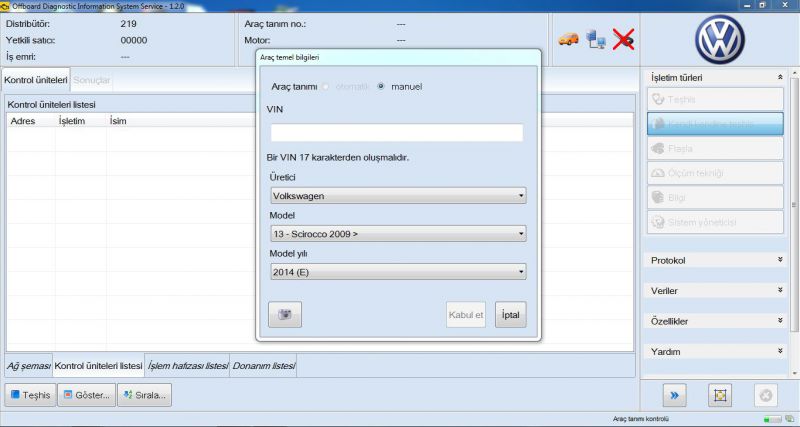The image size is (800, 427).
Task: Collapse the İşletim türleri section
Action: (780, 78)
